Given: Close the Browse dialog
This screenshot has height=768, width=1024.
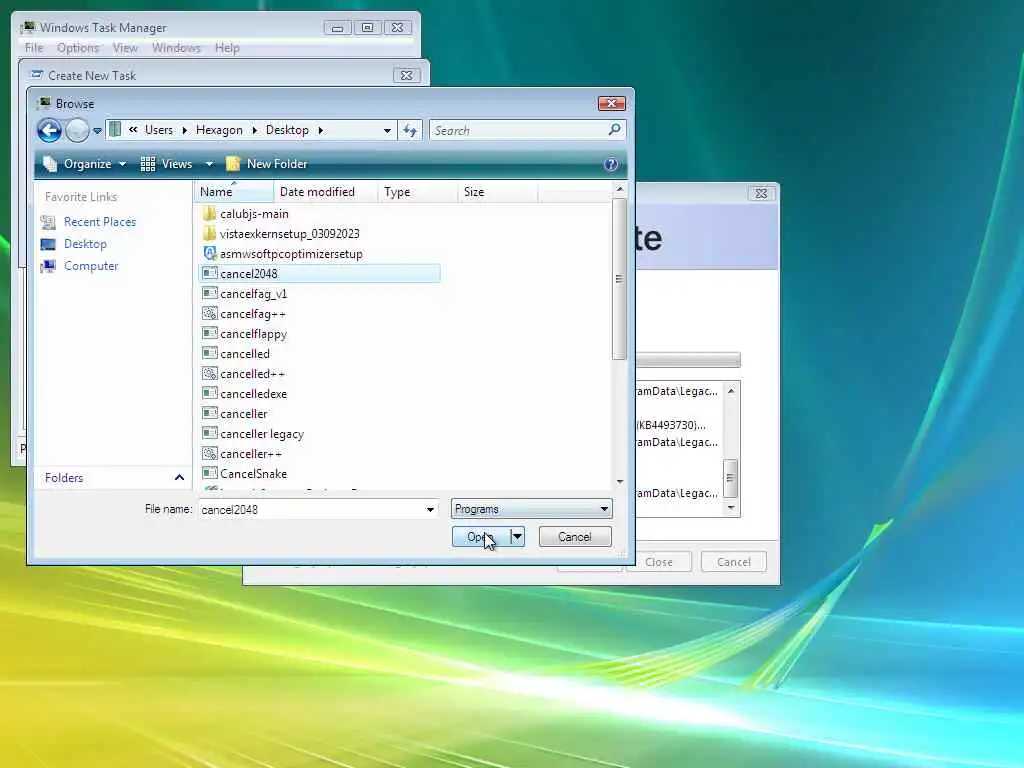Looking at the screenshot, I should click(x=612, y=103).
